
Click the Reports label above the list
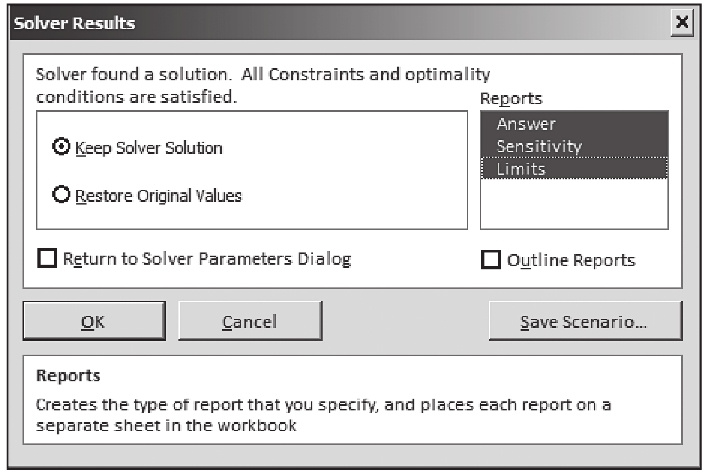(511, 99)
